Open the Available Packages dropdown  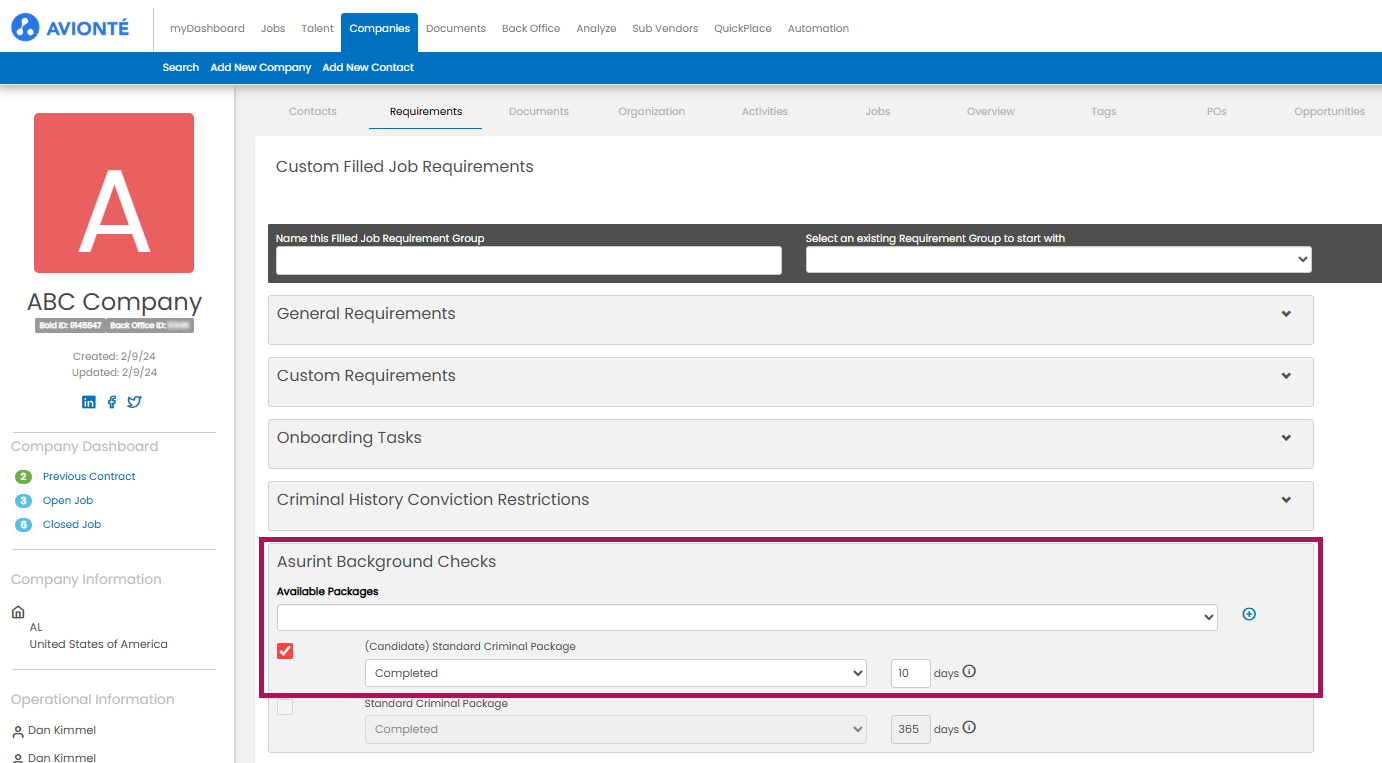[747, 617]
